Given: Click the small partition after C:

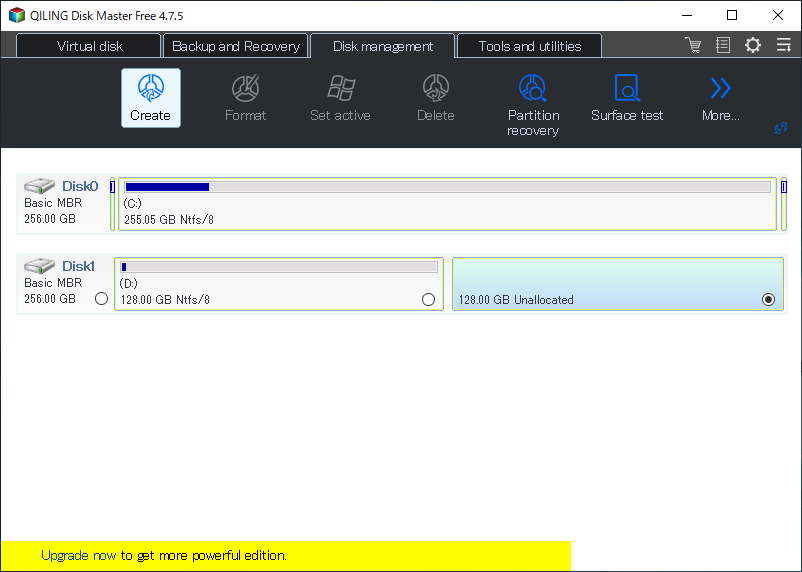Looking at the screenshot, I should [784, 204].
